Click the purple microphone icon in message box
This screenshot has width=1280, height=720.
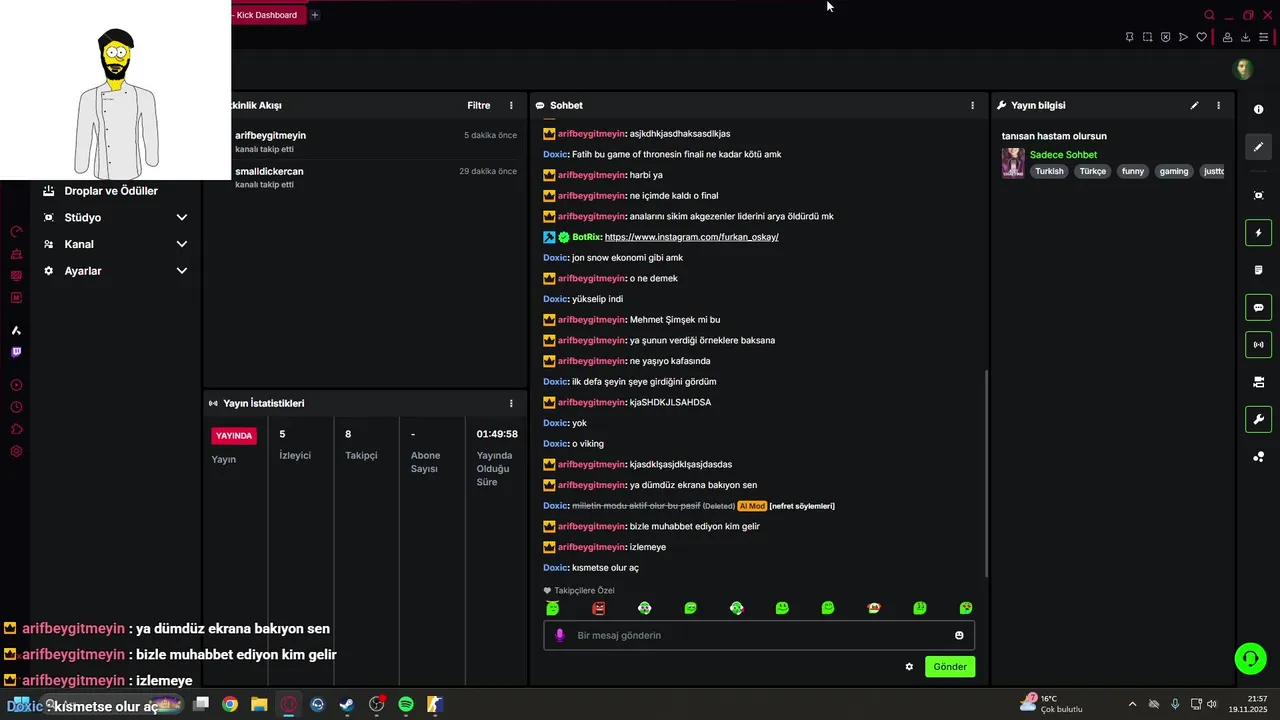coord(560,635)
